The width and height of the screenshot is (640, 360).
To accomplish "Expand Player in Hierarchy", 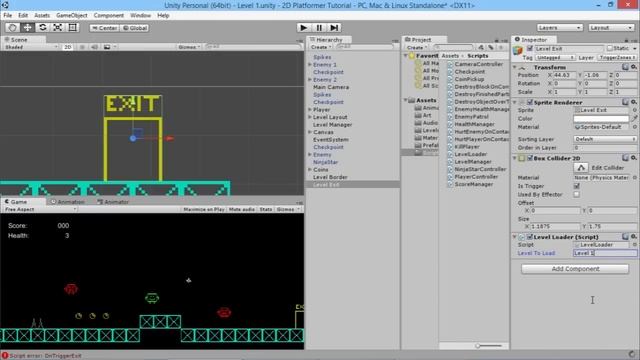I will pyautogui.click(x=310, y=109).
